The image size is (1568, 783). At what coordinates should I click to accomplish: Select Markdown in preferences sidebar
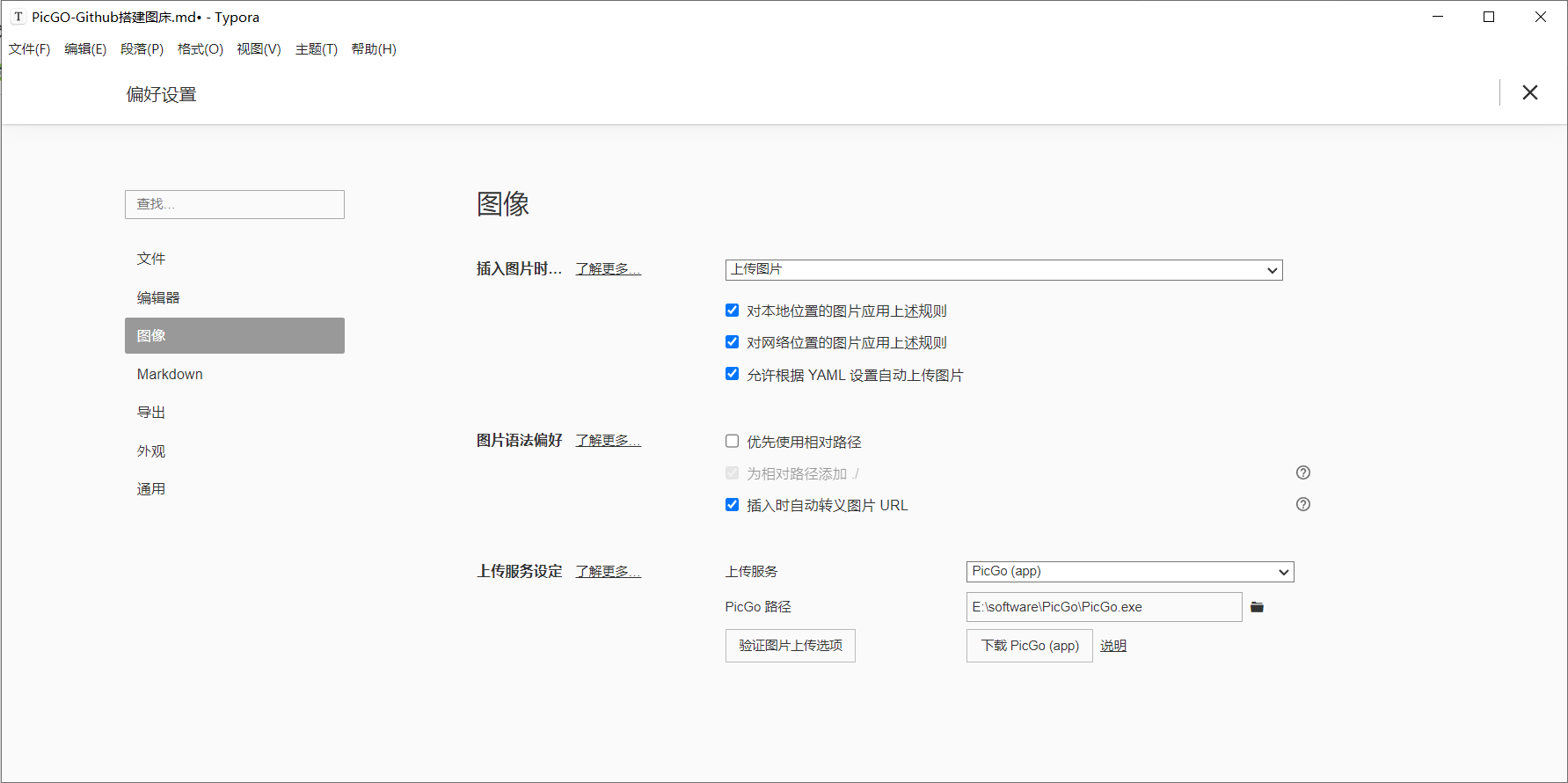[x=235, y=374]
